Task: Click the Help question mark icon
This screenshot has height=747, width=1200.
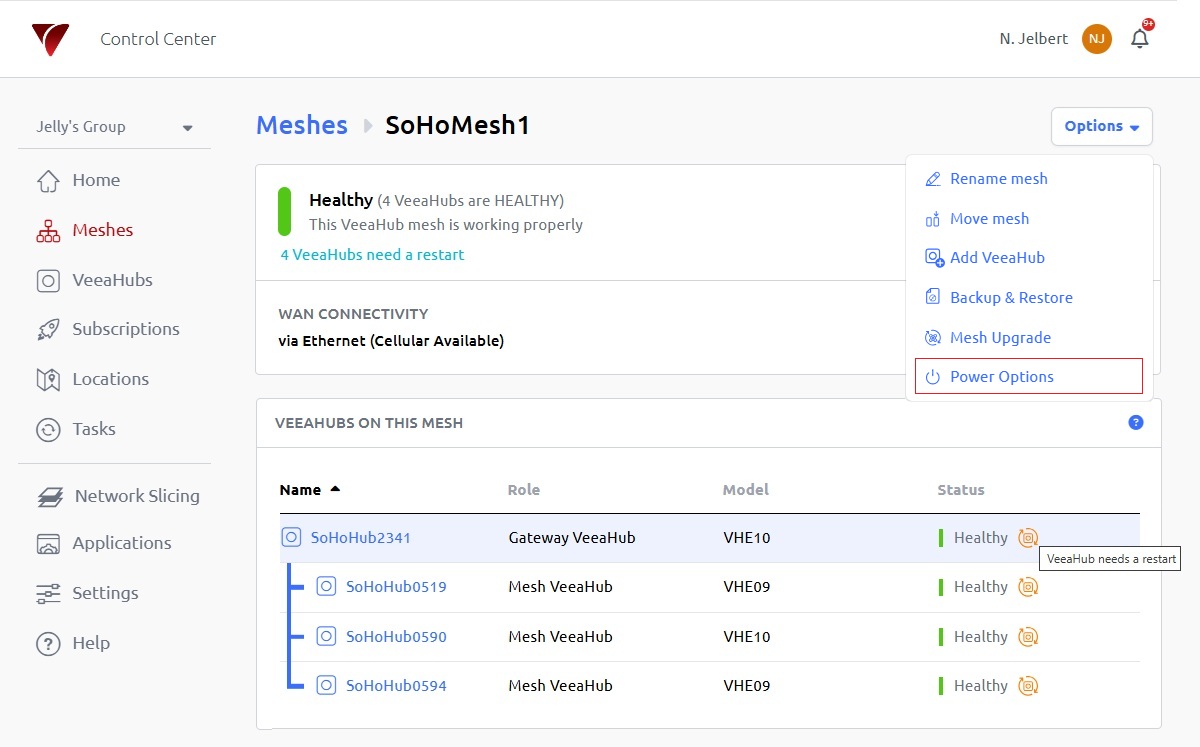Action: pyautogui.click(x=48, y=644)
